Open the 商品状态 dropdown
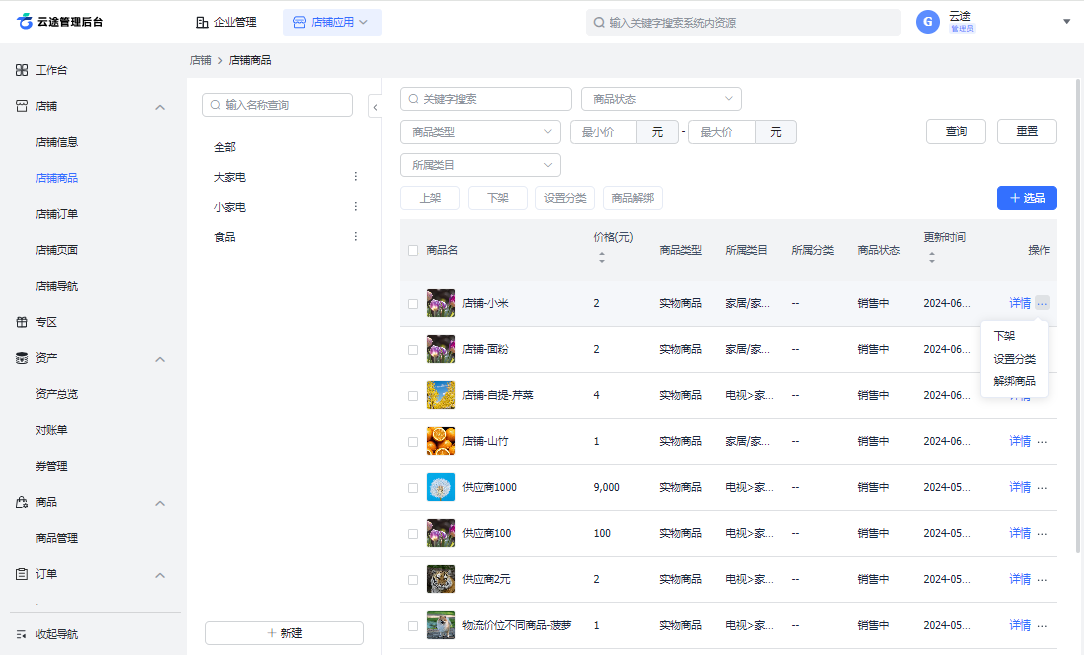The height and width of the screenshot is (655, 1084). point(661,99)
